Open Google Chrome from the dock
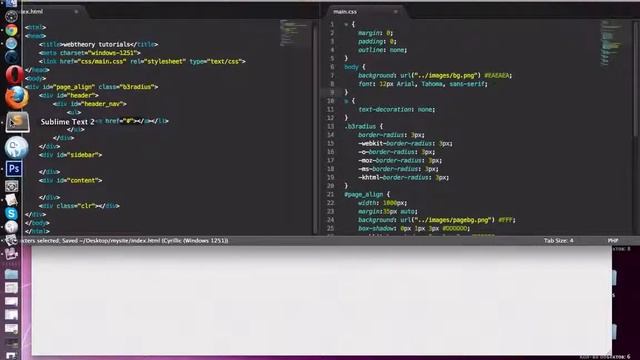The width and height of the screenshot is (640, 360). [x=11, y=30]
